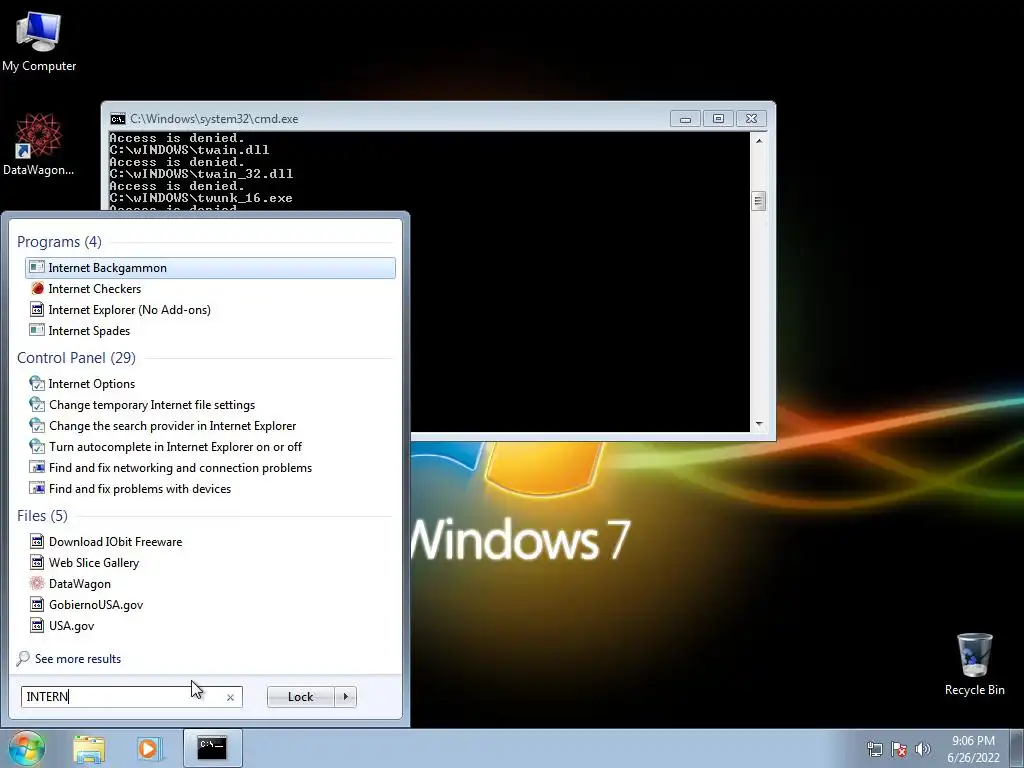Maximize the cmd.exe window
The height and width of the screenshot is (768, 1024).
[718, 119]
